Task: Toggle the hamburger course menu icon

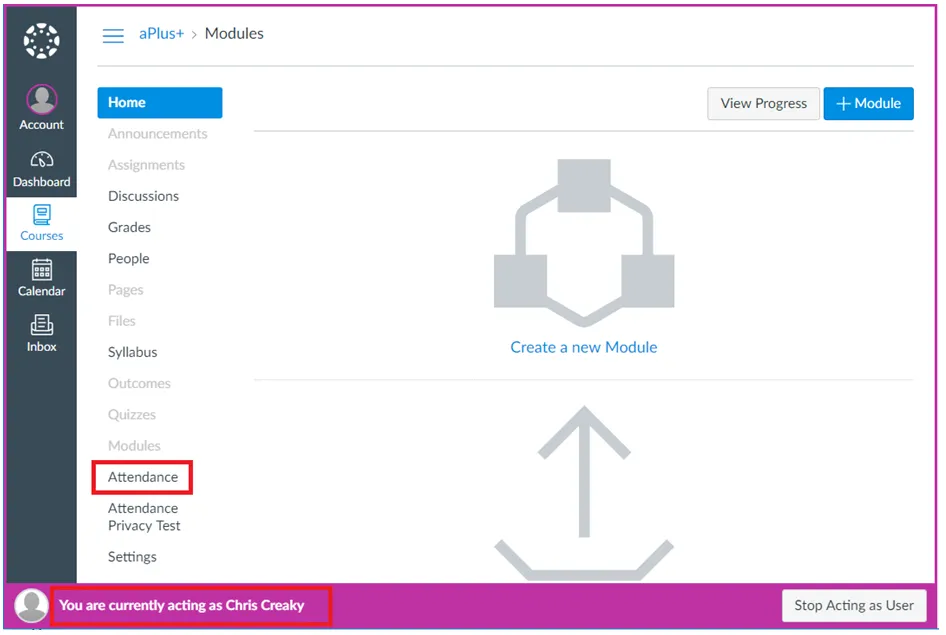Action: (x=113, y=36)
